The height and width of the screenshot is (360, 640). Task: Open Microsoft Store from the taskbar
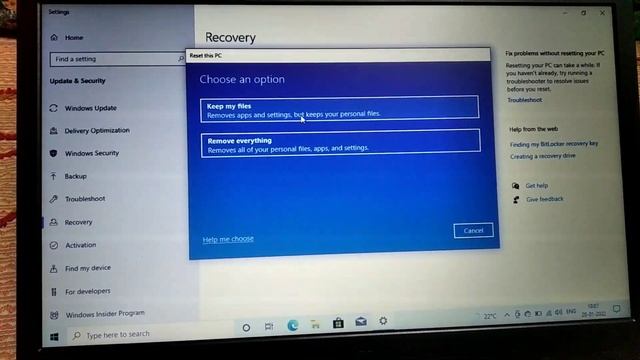[x=338, y=323]
